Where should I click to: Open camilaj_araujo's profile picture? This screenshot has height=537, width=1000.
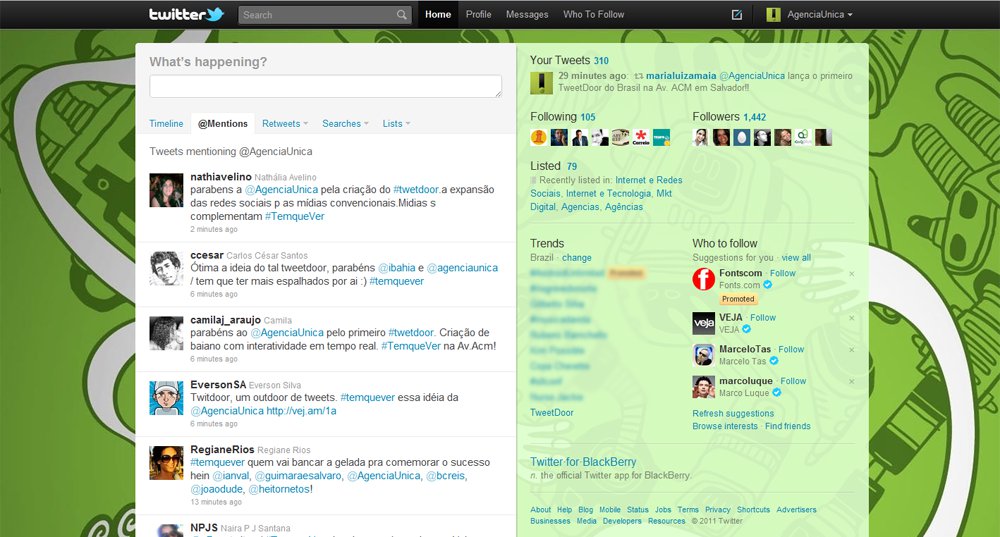tap(166, 333)
